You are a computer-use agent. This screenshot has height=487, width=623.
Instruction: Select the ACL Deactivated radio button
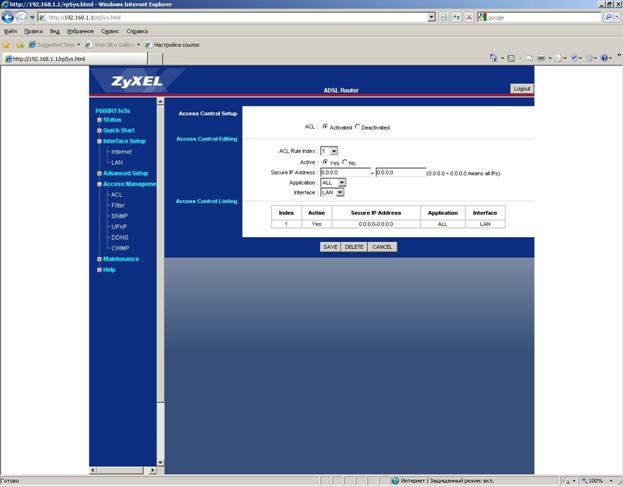tap(357, 127)
